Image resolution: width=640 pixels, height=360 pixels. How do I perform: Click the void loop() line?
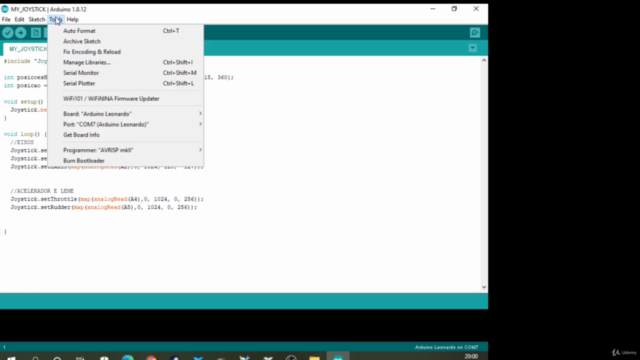(x=25, y=134)
